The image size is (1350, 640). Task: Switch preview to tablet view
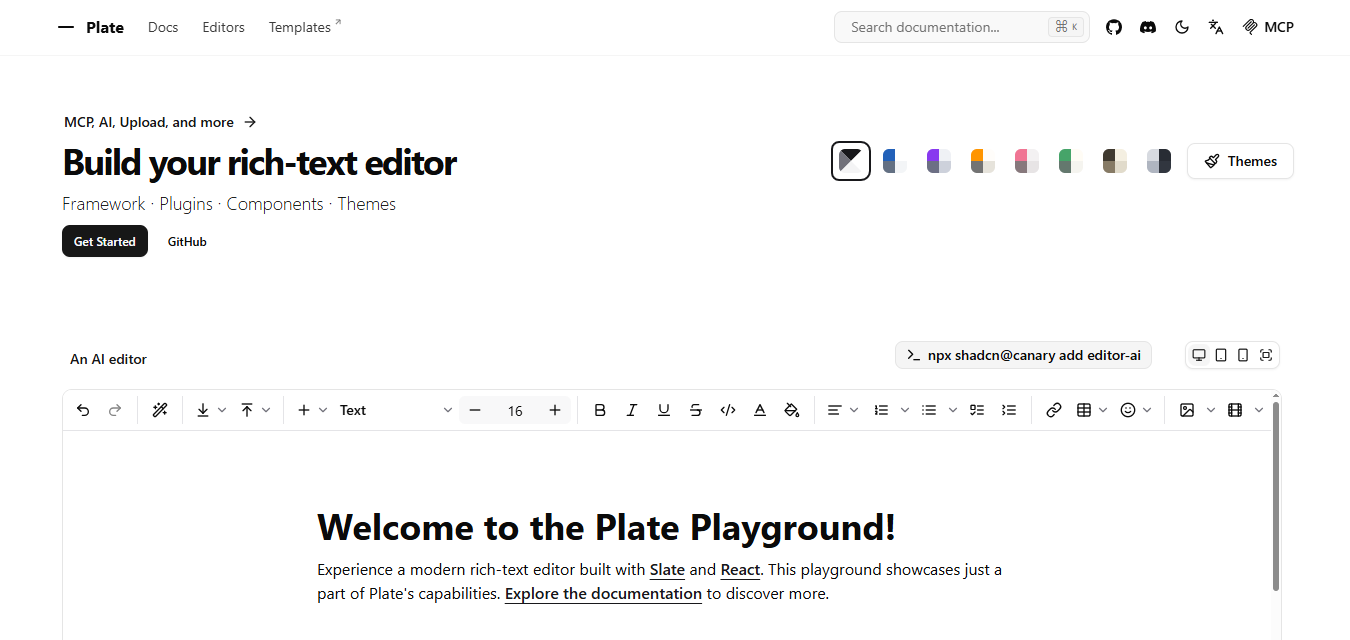pos(1221,355)
